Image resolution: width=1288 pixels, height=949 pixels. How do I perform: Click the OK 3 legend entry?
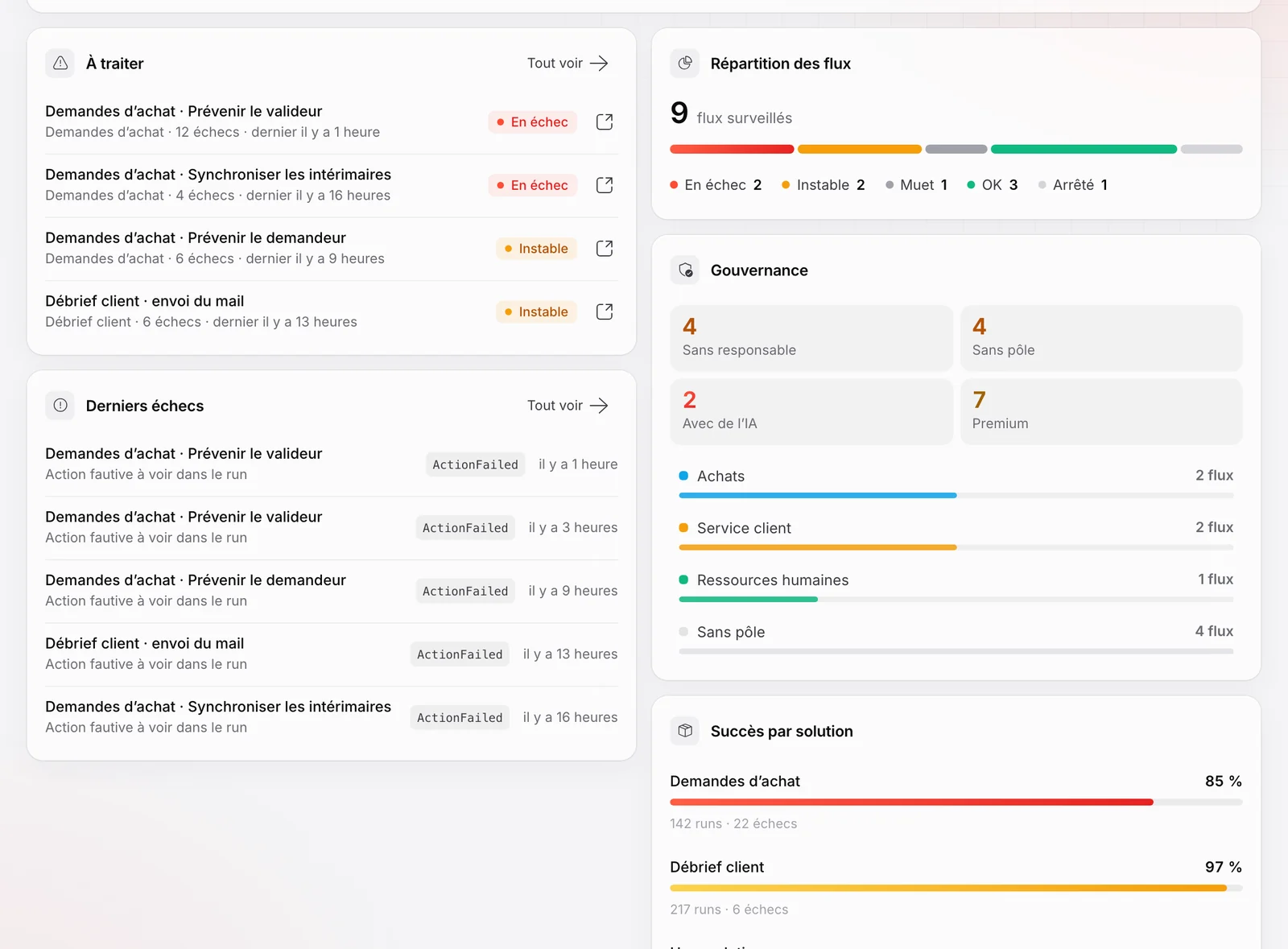coord(993,185)
